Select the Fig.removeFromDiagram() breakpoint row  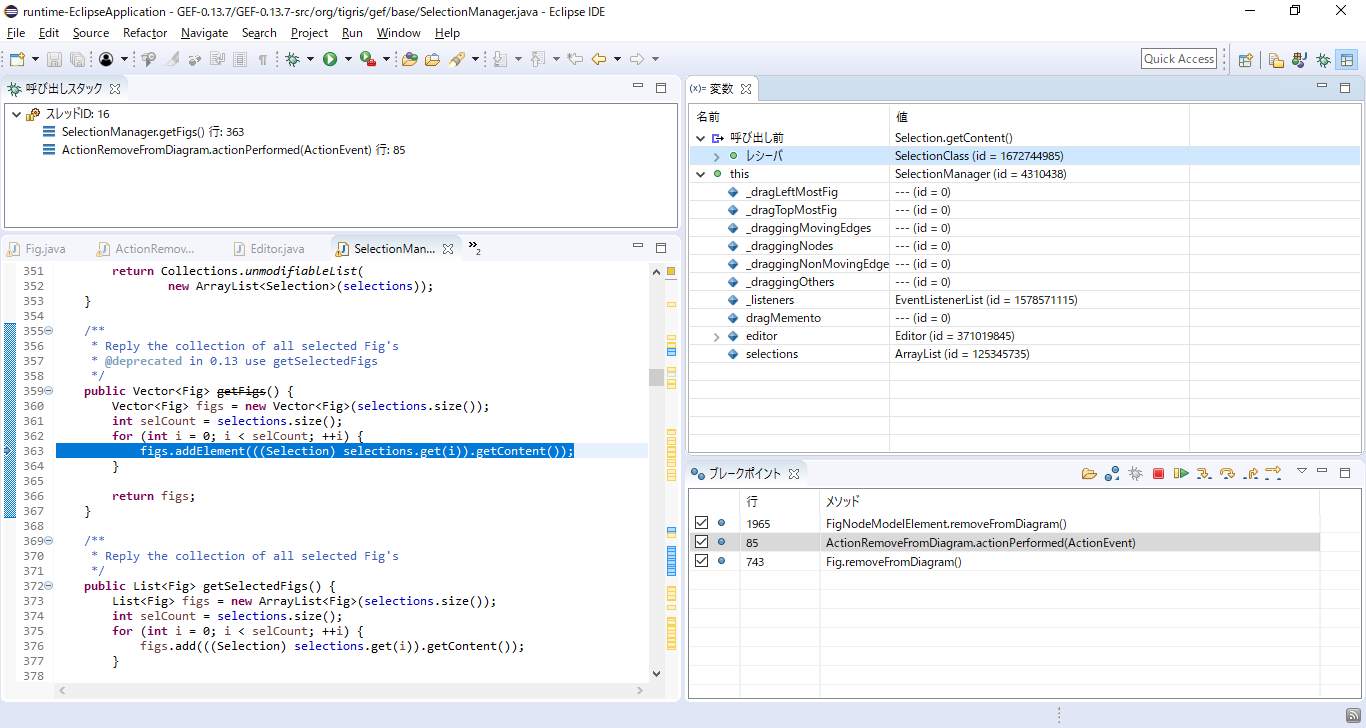[1004, 561]
